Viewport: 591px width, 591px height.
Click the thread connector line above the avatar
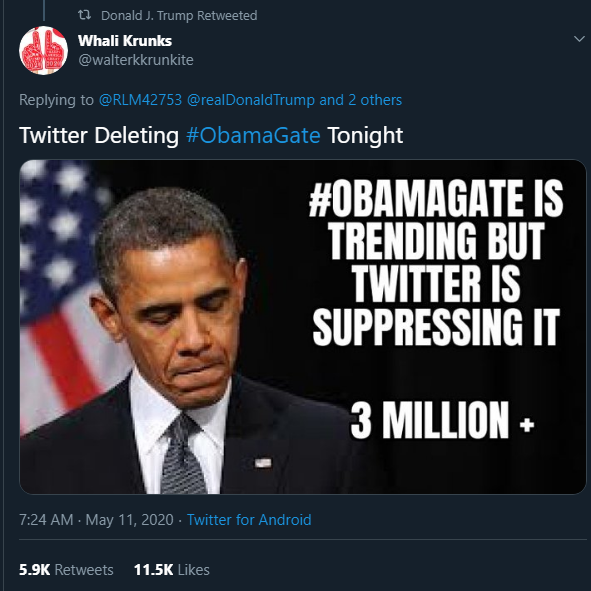click(44, 10)
